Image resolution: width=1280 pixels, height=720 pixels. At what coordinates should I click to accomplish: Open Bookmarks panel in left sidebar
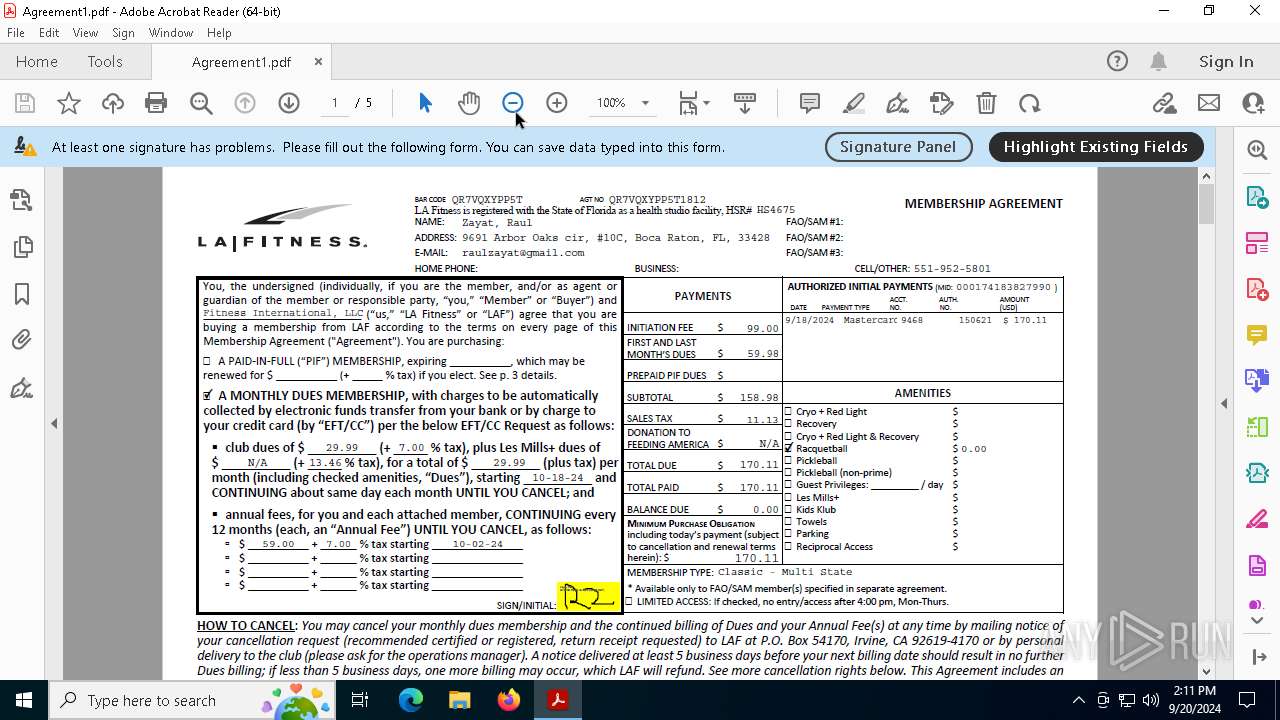(x=21, y=294)
